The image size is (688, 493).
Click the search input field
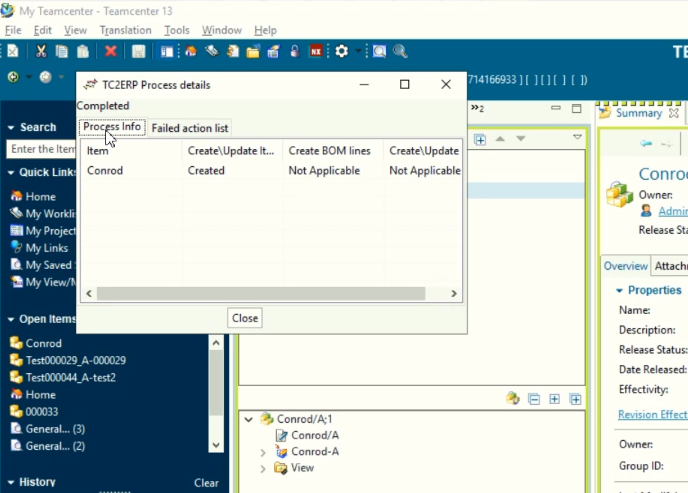coord(42,149)
